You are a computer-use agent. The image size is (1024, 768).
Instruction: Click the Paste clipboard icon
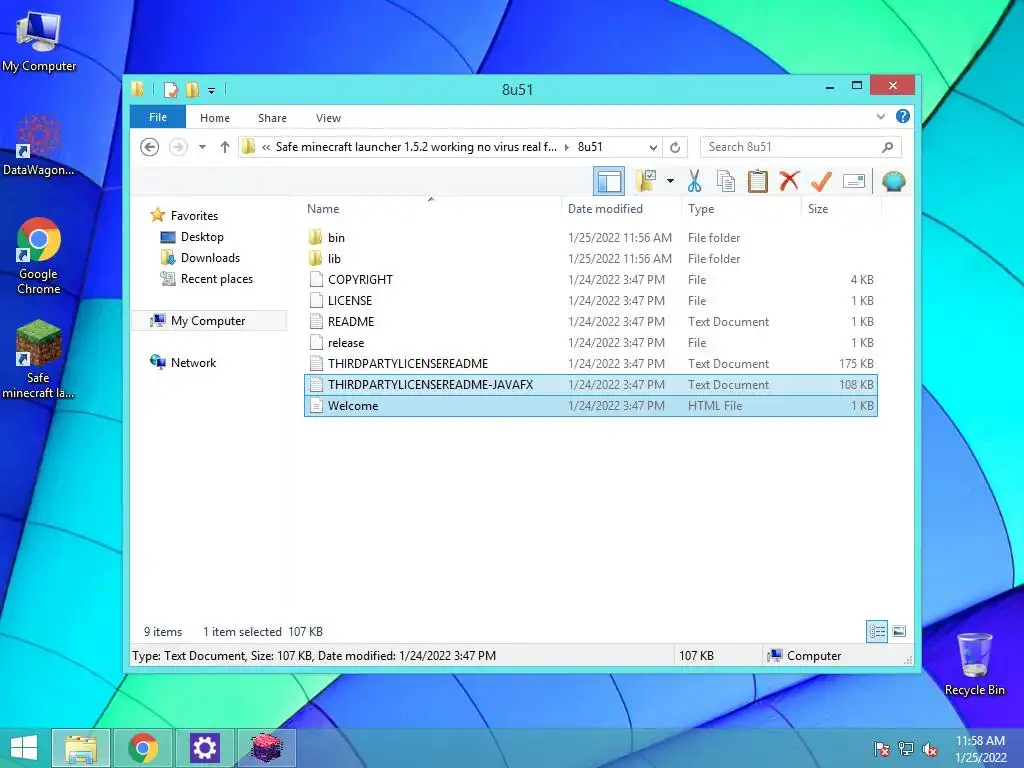click(758, 181)
